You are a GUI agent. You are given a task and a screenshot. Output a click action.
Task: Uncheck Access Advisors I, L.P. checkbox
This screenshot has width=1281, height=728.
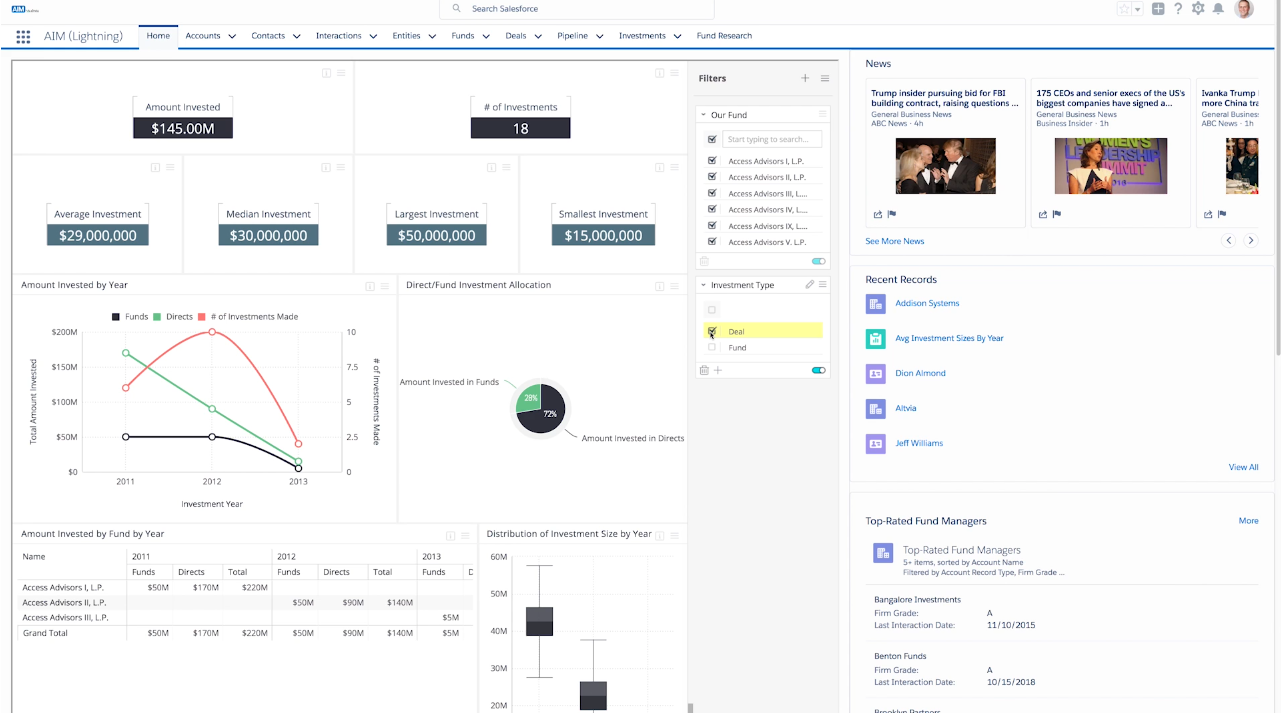[712, 160]
